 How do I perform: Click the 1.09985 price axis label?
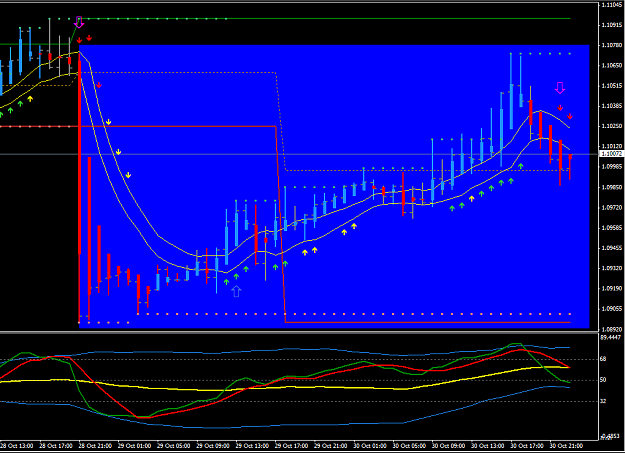click(612, 167)
